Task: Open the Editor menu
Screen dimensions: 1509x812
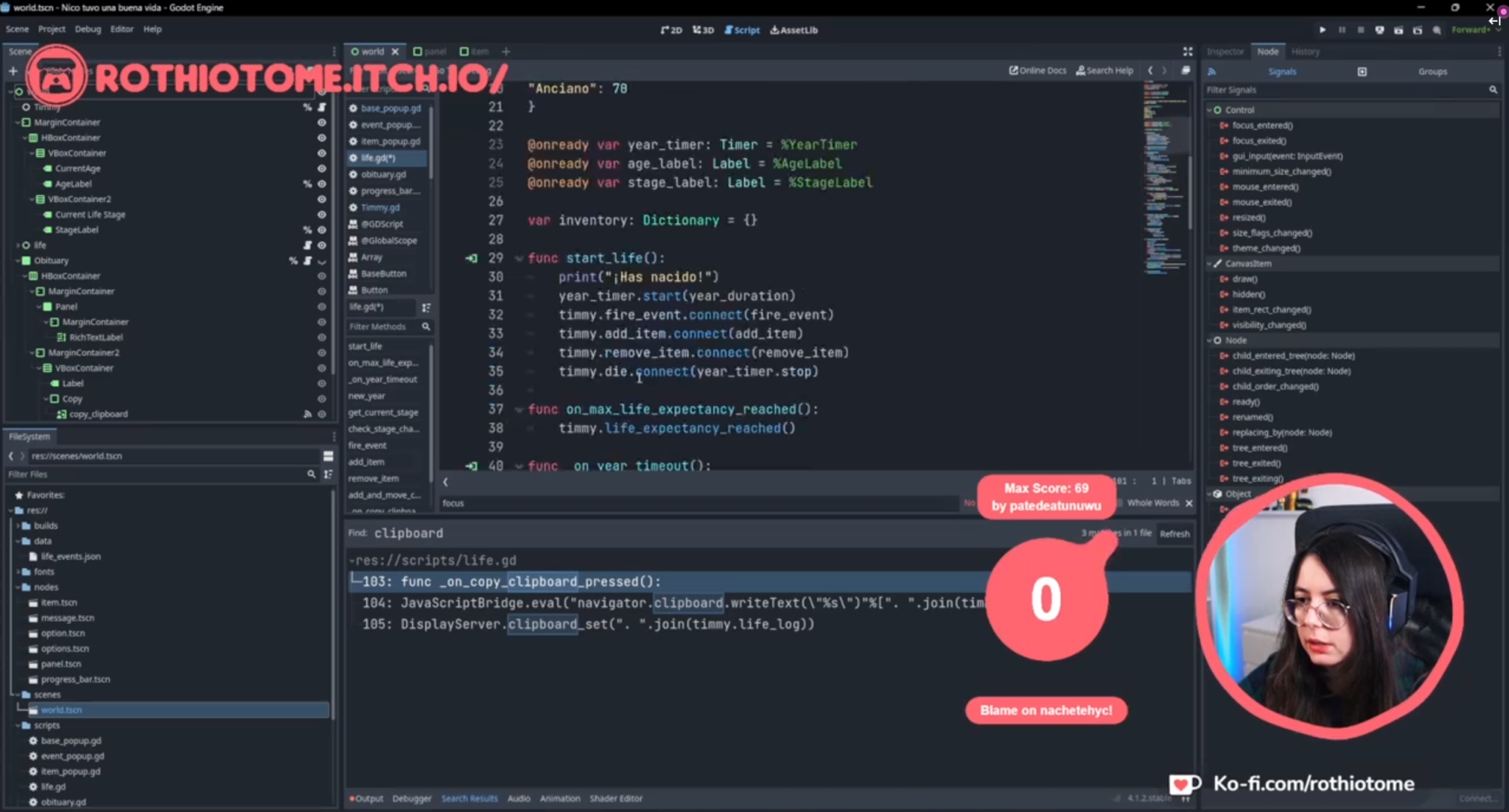Action: click(x=122, y=29)
